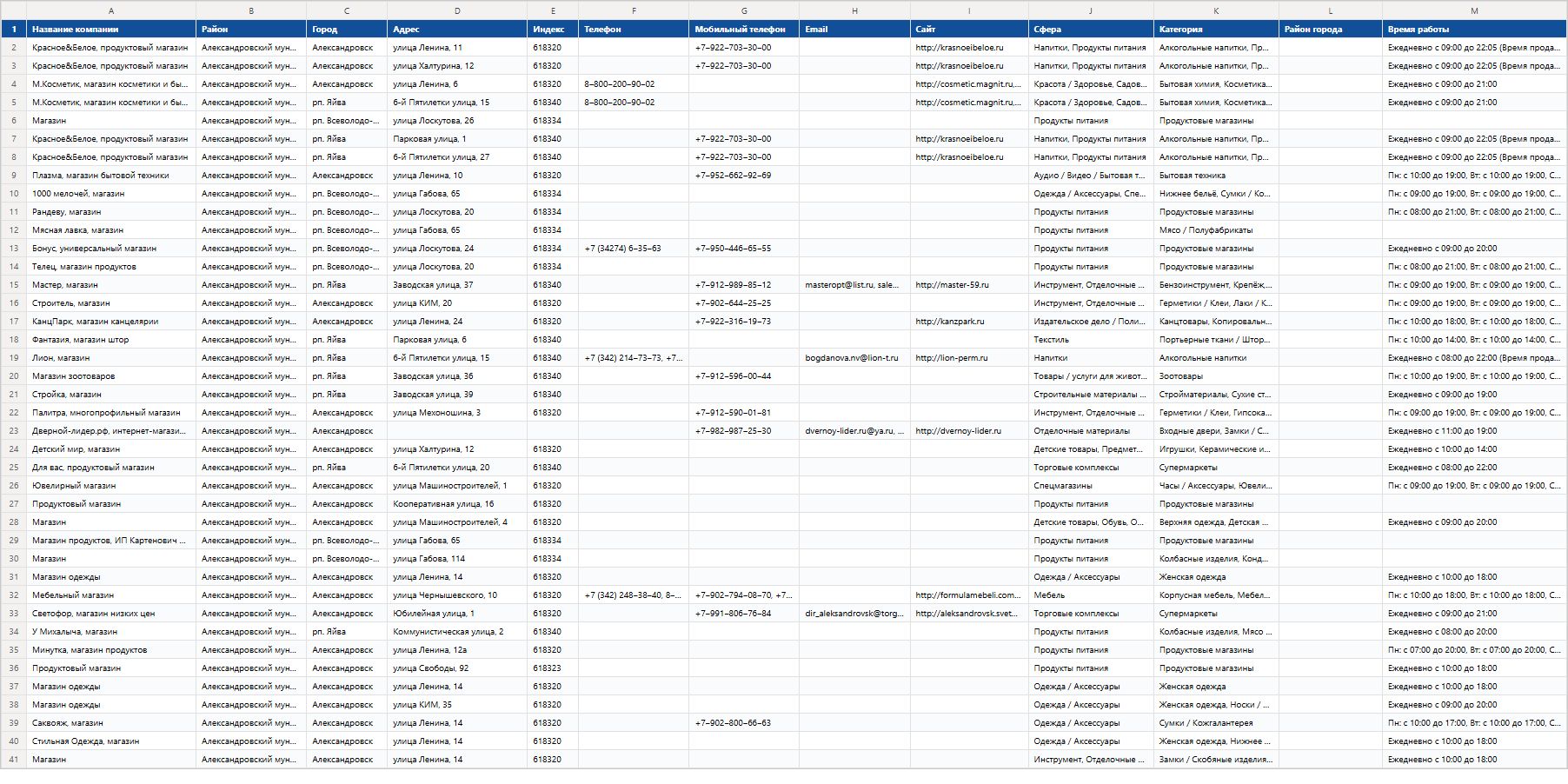Select address cell 'улица Свободы, 92'
This screenshot has width=1568, height=784.
(x=457, y=668)
